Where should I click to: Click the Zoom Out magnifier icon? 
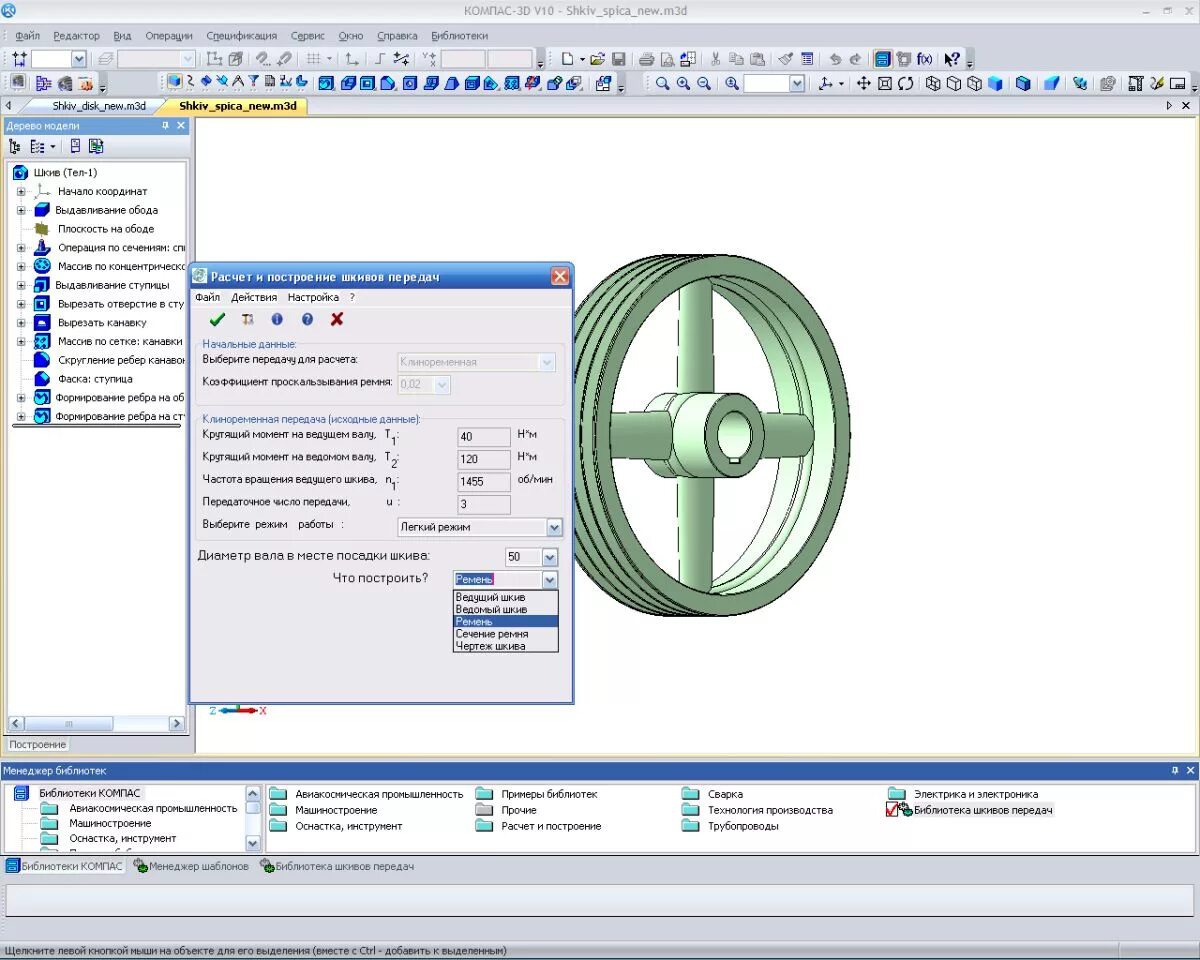704,84
